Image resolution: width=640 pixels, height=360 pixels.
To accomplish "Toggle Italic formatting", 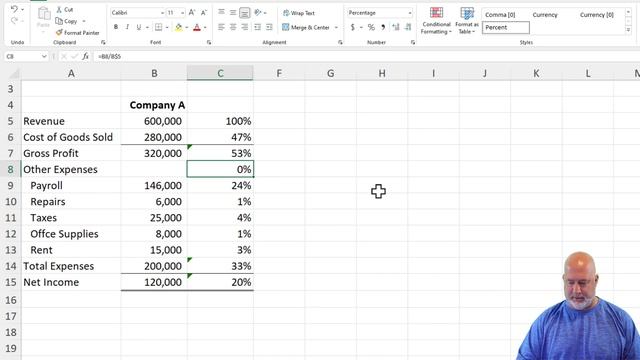I will click(127, 27).
